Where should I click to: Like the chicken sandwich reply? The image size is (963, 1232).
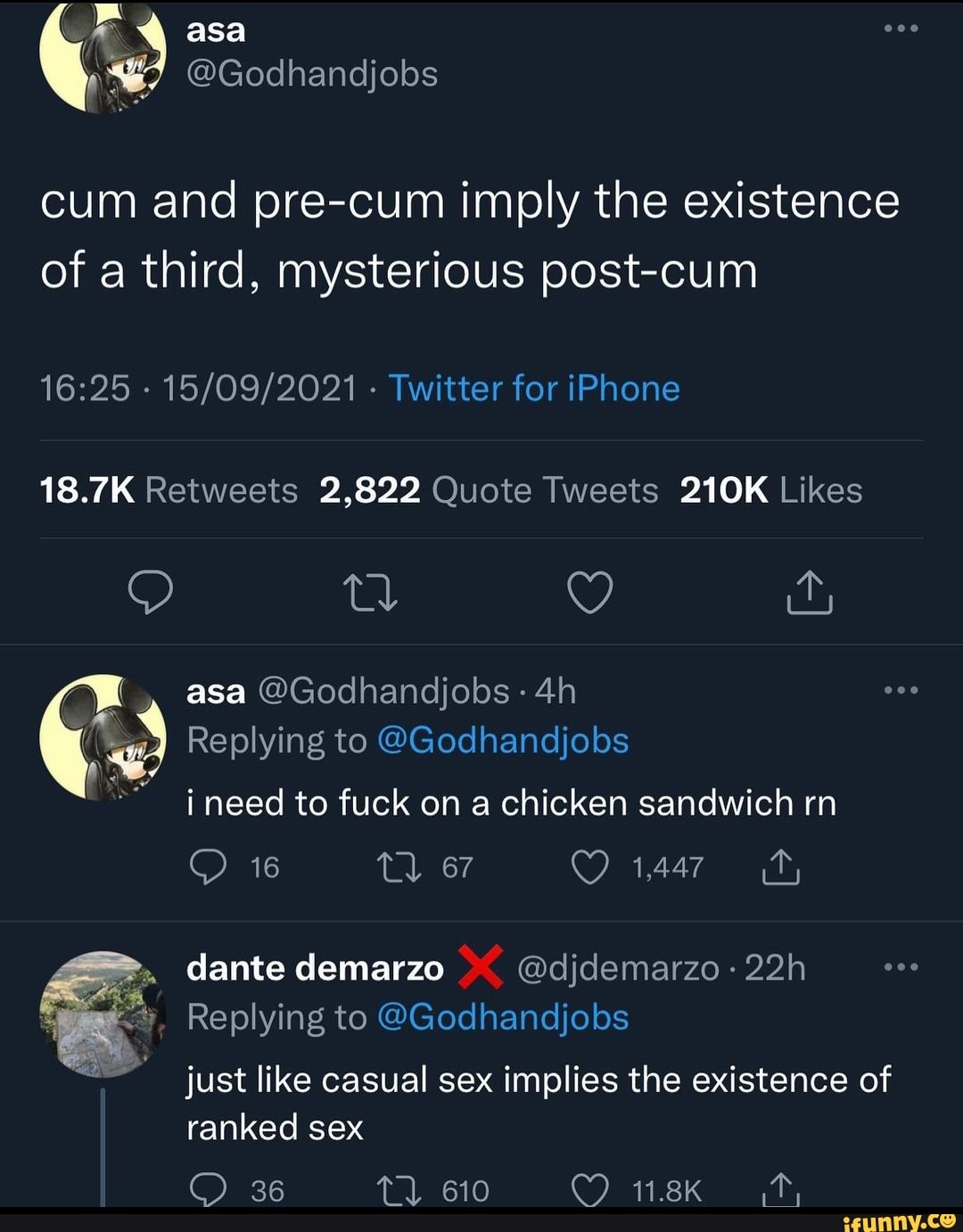(590, 867)
